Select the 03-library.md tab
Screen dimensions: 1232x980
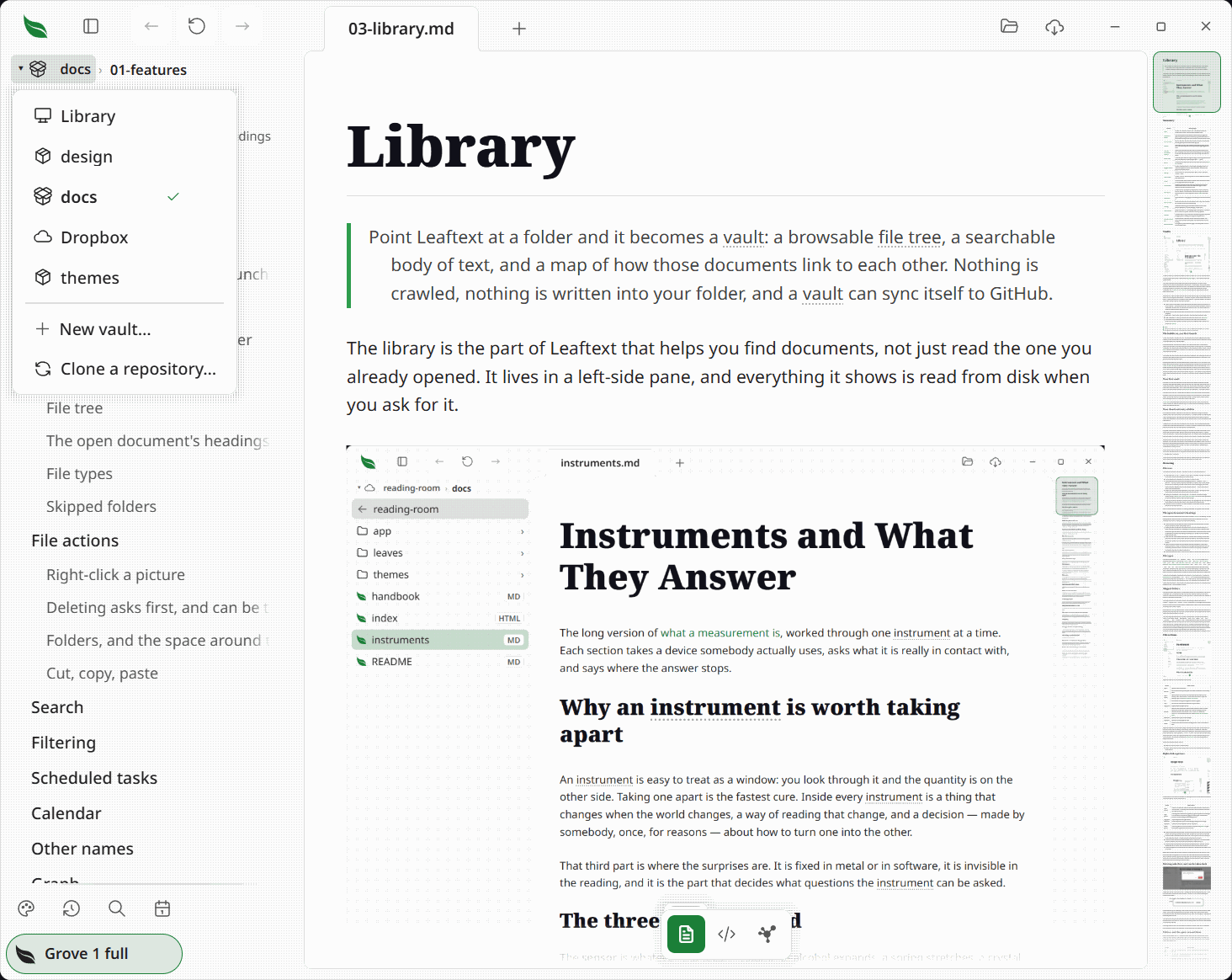(x=401, y=29)
